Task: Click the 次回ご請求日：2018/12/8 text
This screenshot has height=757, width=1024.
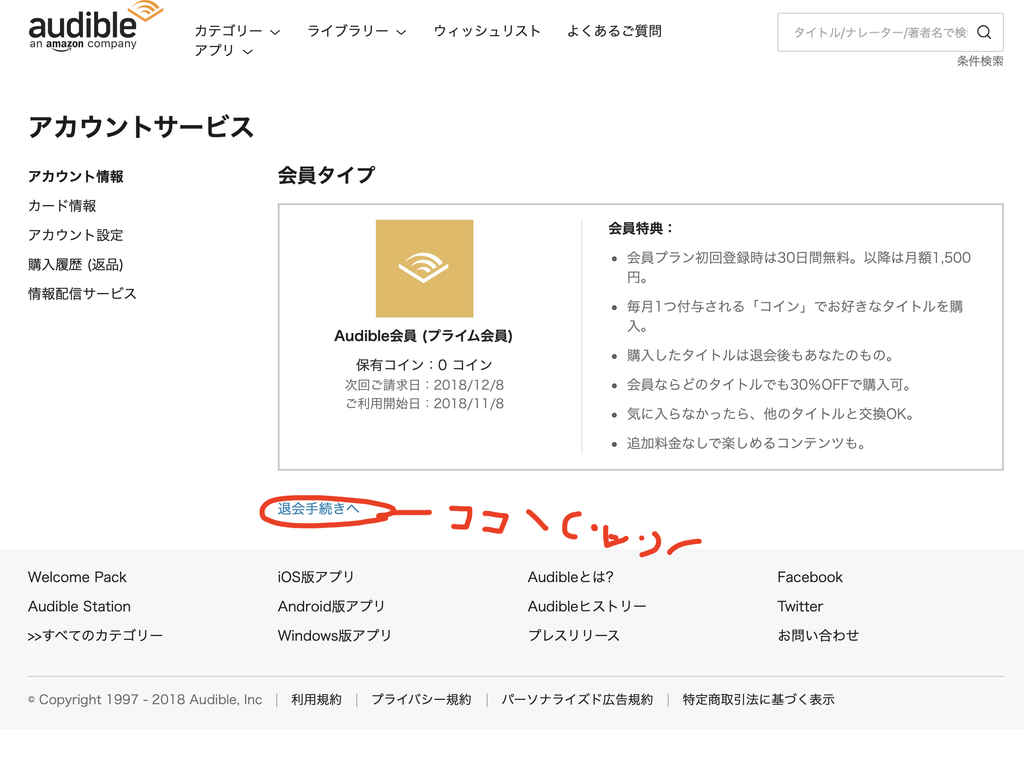Action: click(x=424, y=385)
